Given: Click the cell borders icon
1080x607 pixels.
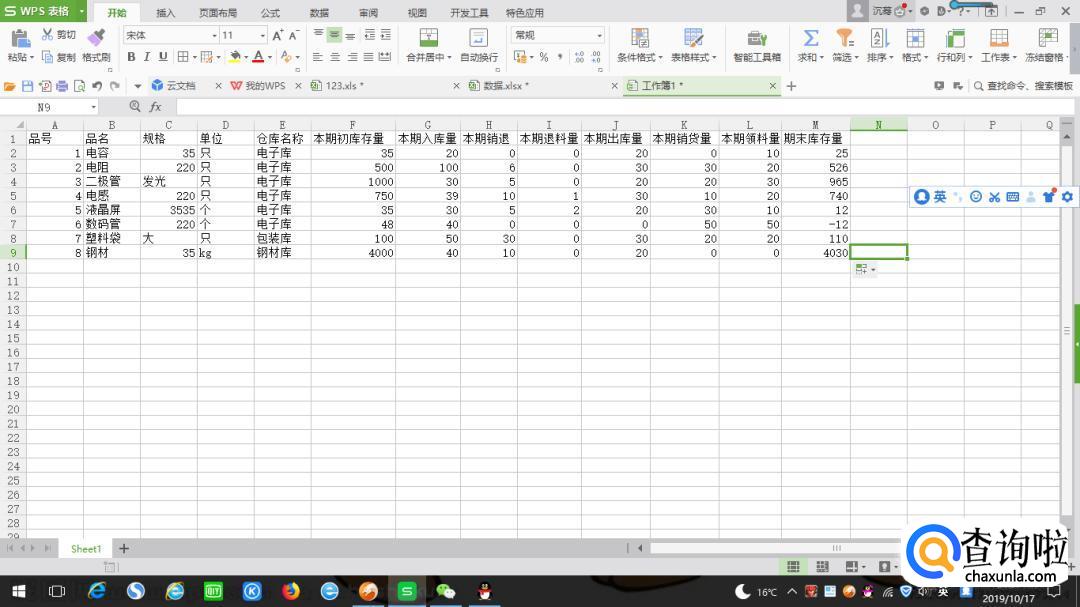Looking at the screenshot, I should coord(183,56).
